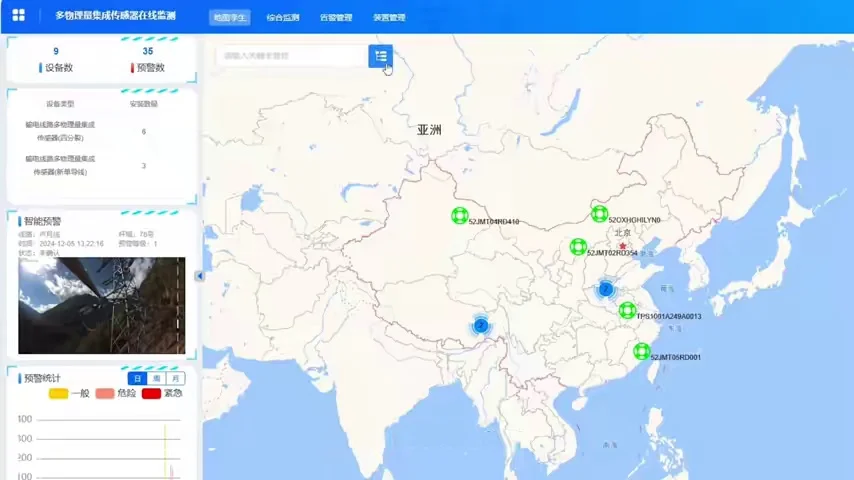Open the 装置管理 tab
The width and height of the screenshot is (854, 480).
[389, 17]
